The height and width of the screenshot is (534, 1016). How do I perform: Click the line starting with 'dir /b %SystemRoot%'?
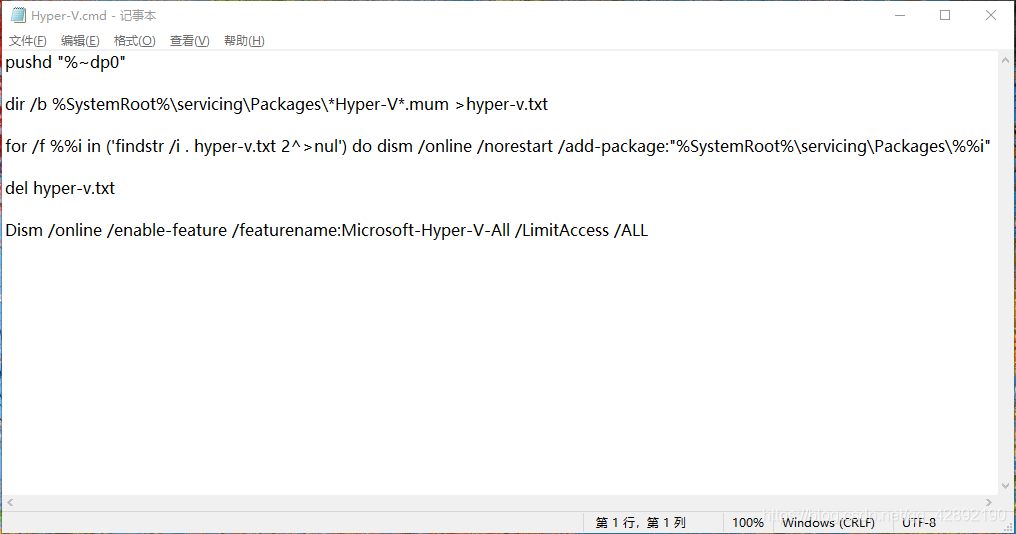click(x=277, y=104)
